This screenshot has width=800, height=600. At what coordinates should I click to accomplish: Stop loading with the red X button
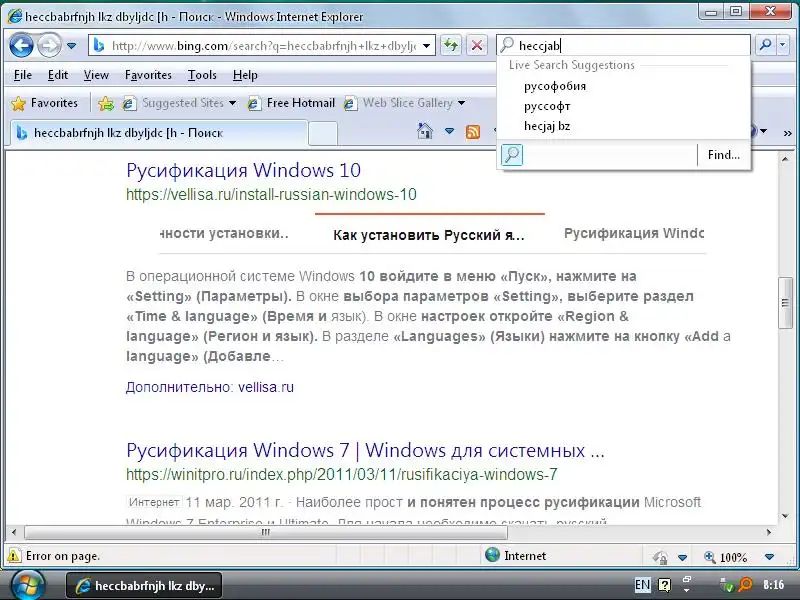coord(477,45)
